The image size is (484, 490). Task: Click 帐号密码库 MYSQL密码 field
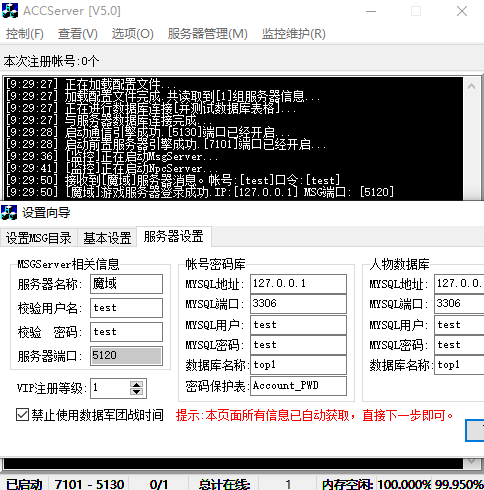pos(298,345)
